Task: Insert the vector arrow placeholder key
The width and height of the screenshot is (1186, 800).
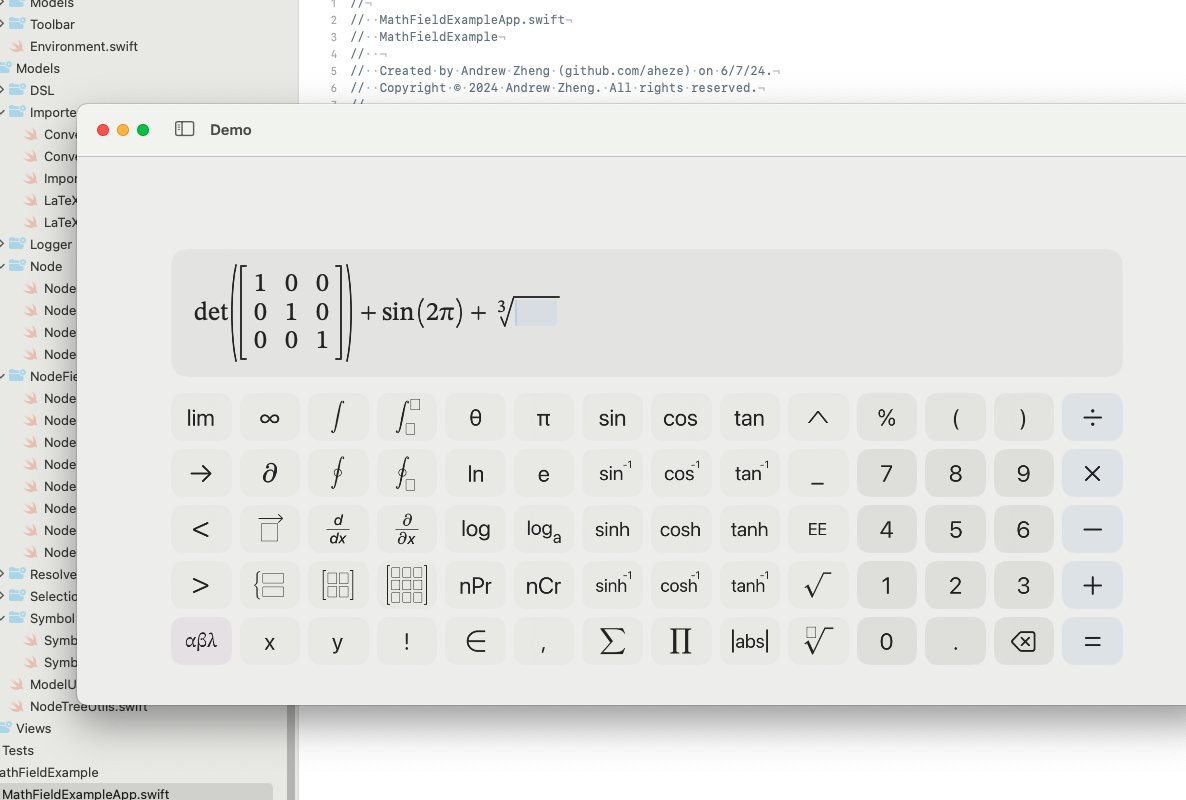Action: coord(269,529)
